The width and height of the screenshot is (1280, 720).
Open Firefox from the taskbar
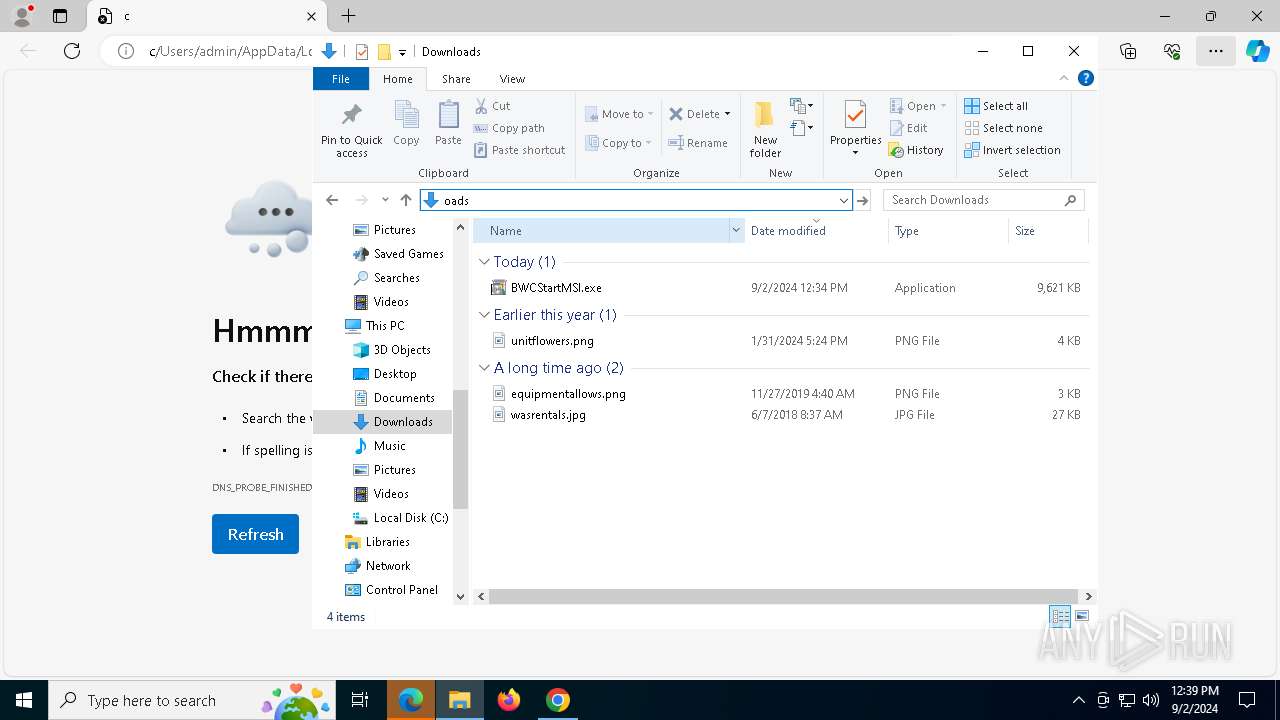click(509, 700)
